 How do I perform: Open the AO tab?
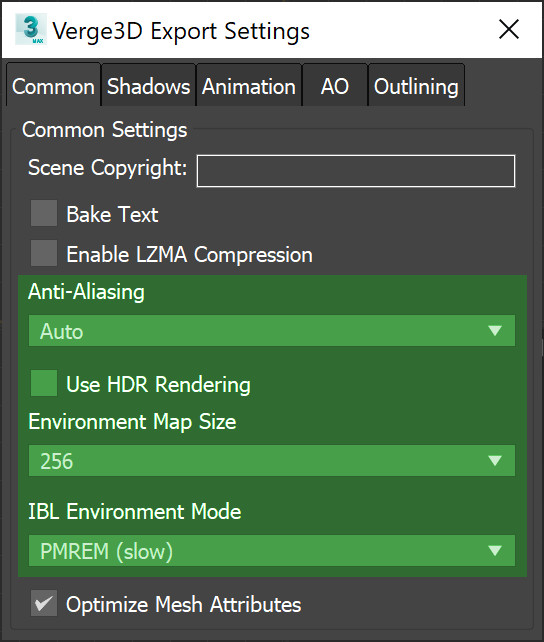335,85
